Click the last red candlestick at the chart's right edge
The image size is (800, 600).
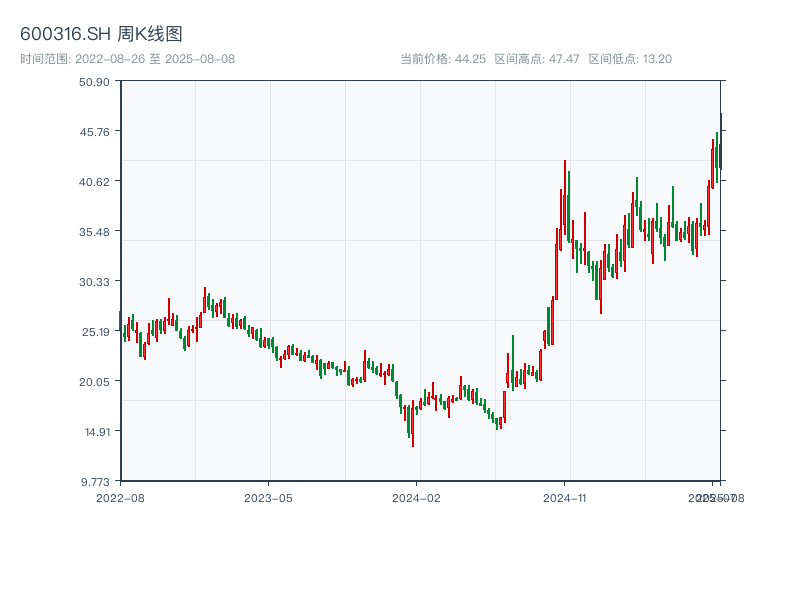(721, 141)
